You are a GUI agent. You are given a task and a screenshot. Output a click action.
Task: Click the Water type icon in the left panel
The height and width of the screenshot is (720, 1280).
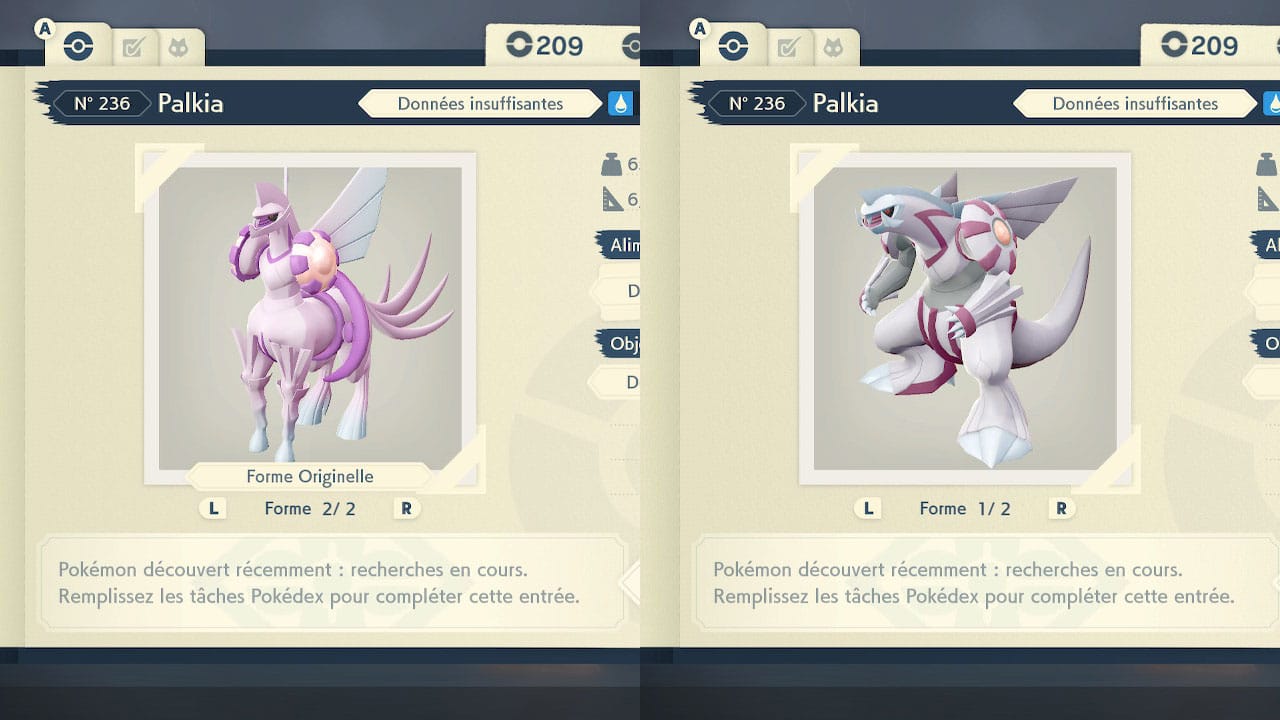pos(621,103)
